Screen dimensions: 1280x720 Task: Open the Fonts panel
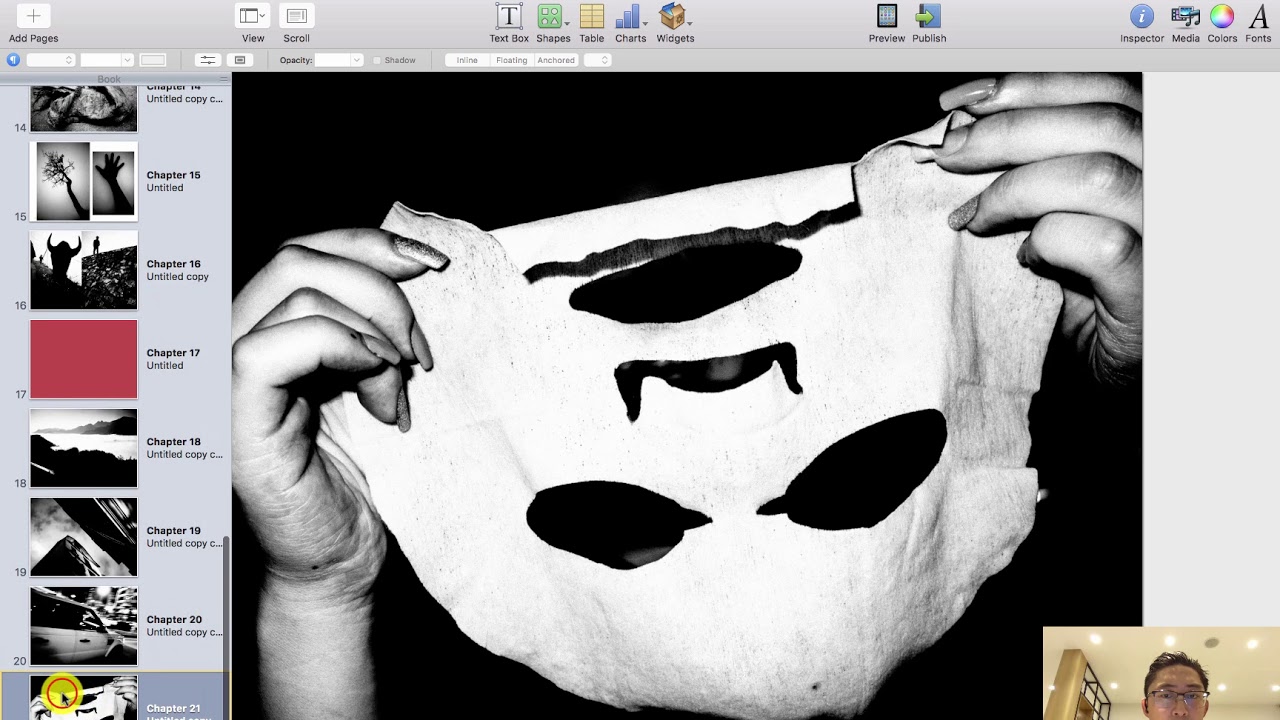tap(1259, 16)
